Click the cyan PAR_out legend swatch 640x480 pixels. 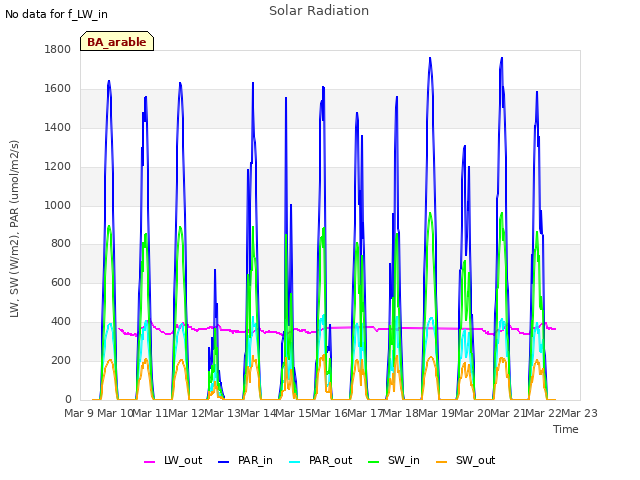[x=295, y=462]
